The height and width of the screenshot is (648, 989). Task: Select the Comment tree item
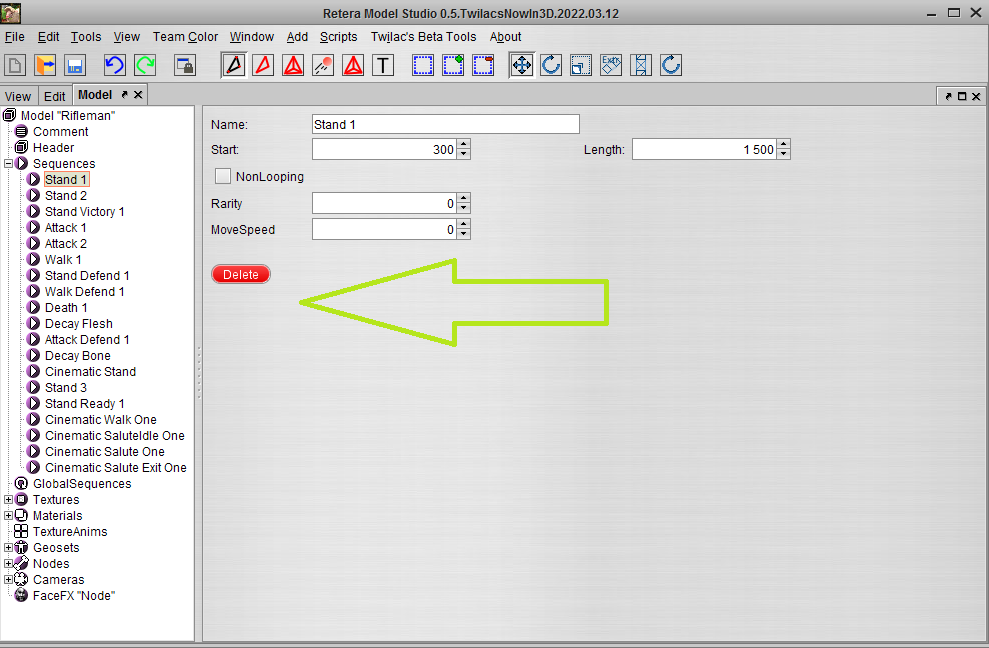pyautogui.click(x=61, y=131)
